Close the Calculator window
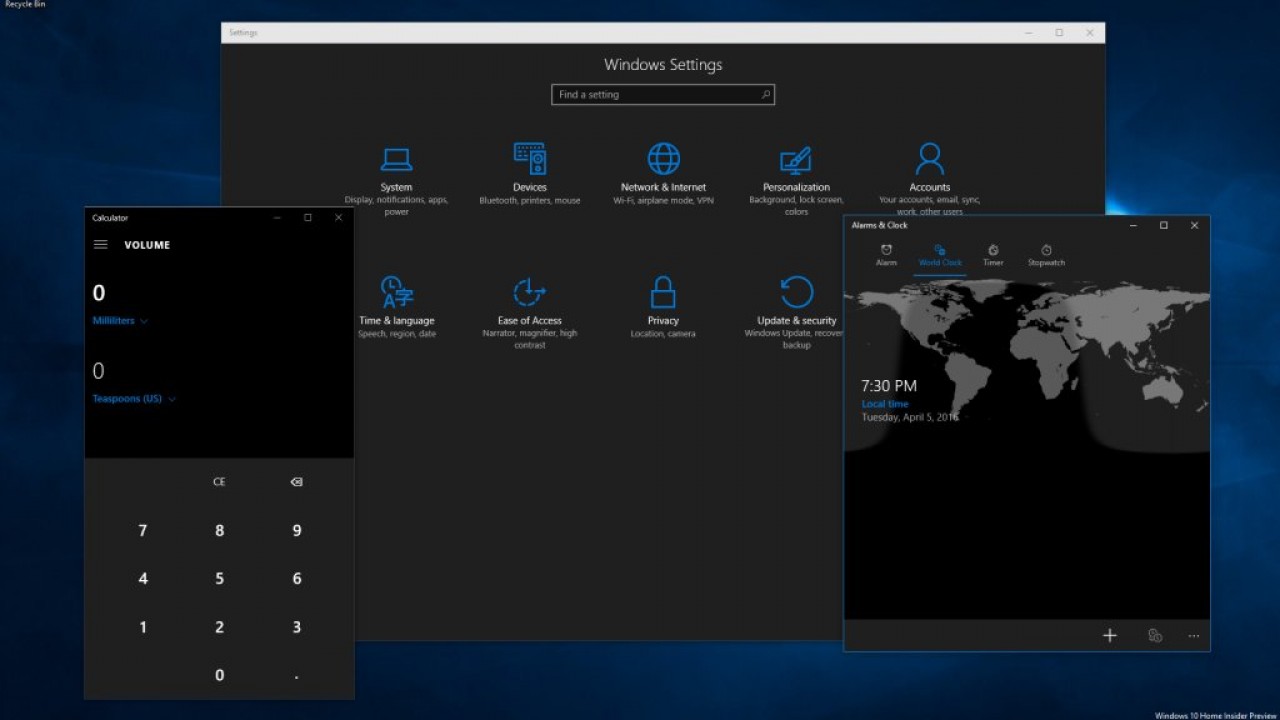The width and height of the screenshot is (1280, 720). click(x=338, y=218)
